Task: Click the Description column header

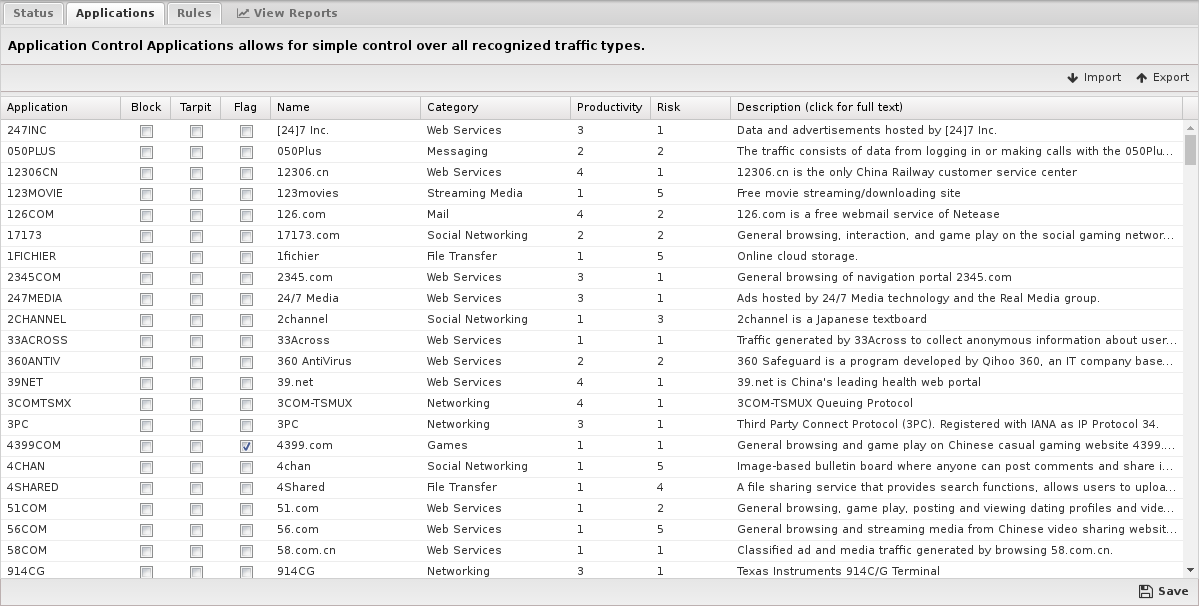Action: click(957, 107)
